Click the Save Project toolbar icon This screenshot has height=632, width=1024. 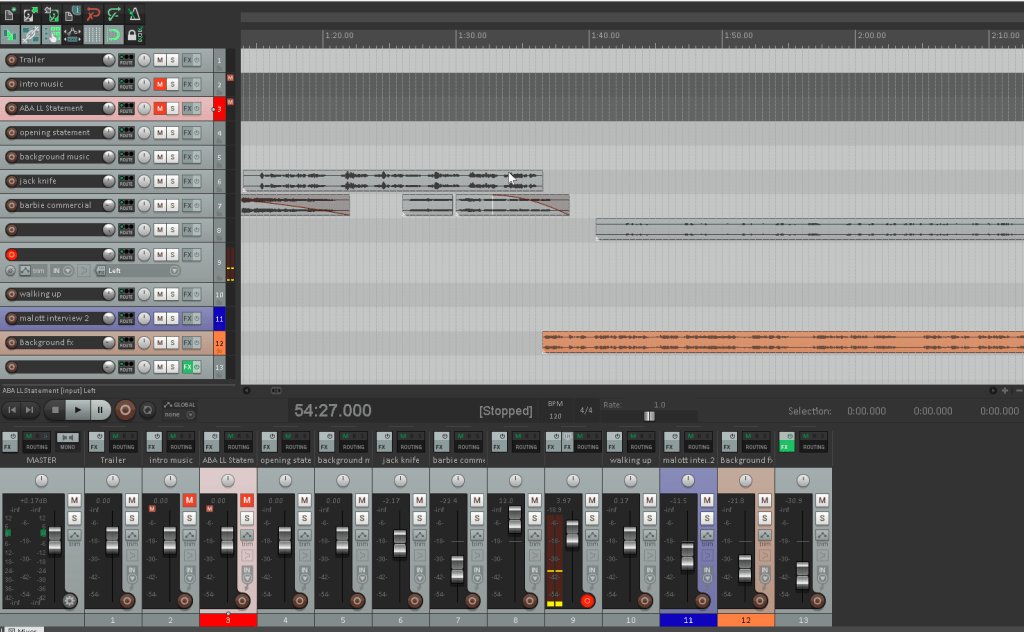[51, 14]
